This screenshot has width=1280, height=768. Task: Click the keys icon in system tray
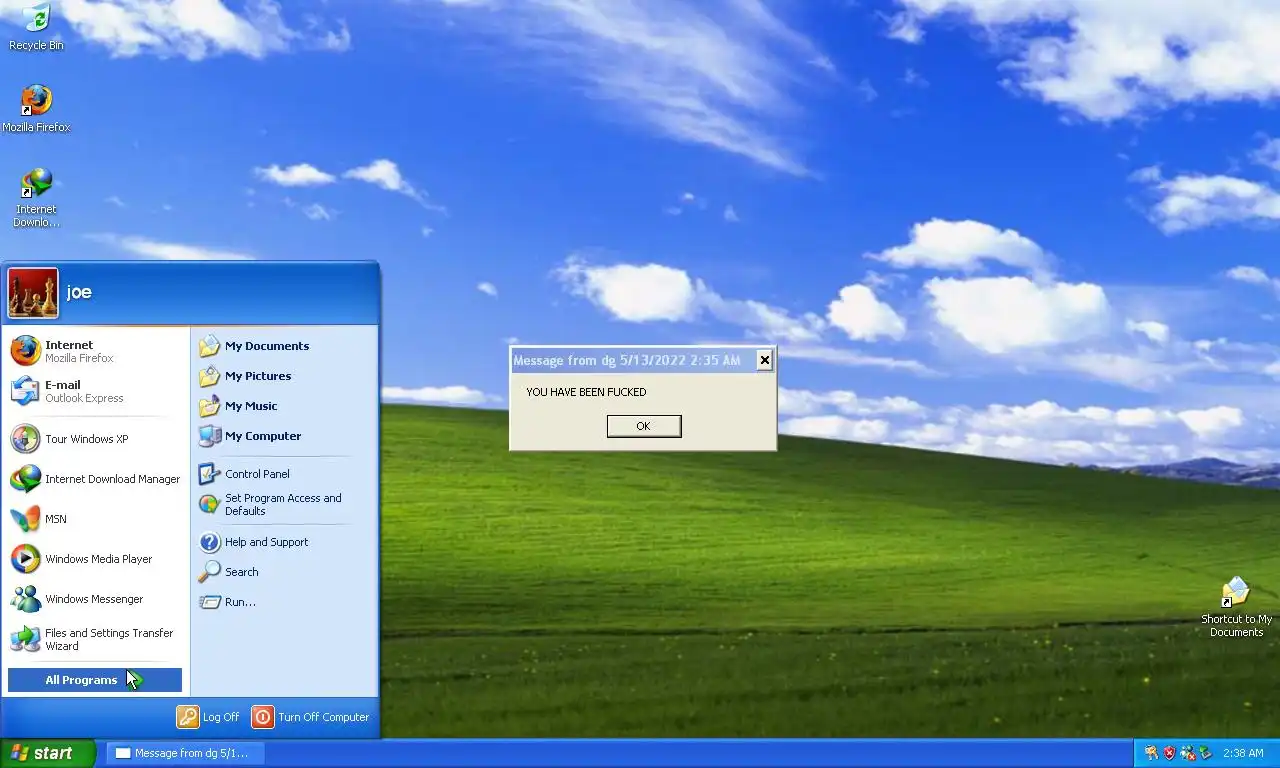coord(1152,753)
